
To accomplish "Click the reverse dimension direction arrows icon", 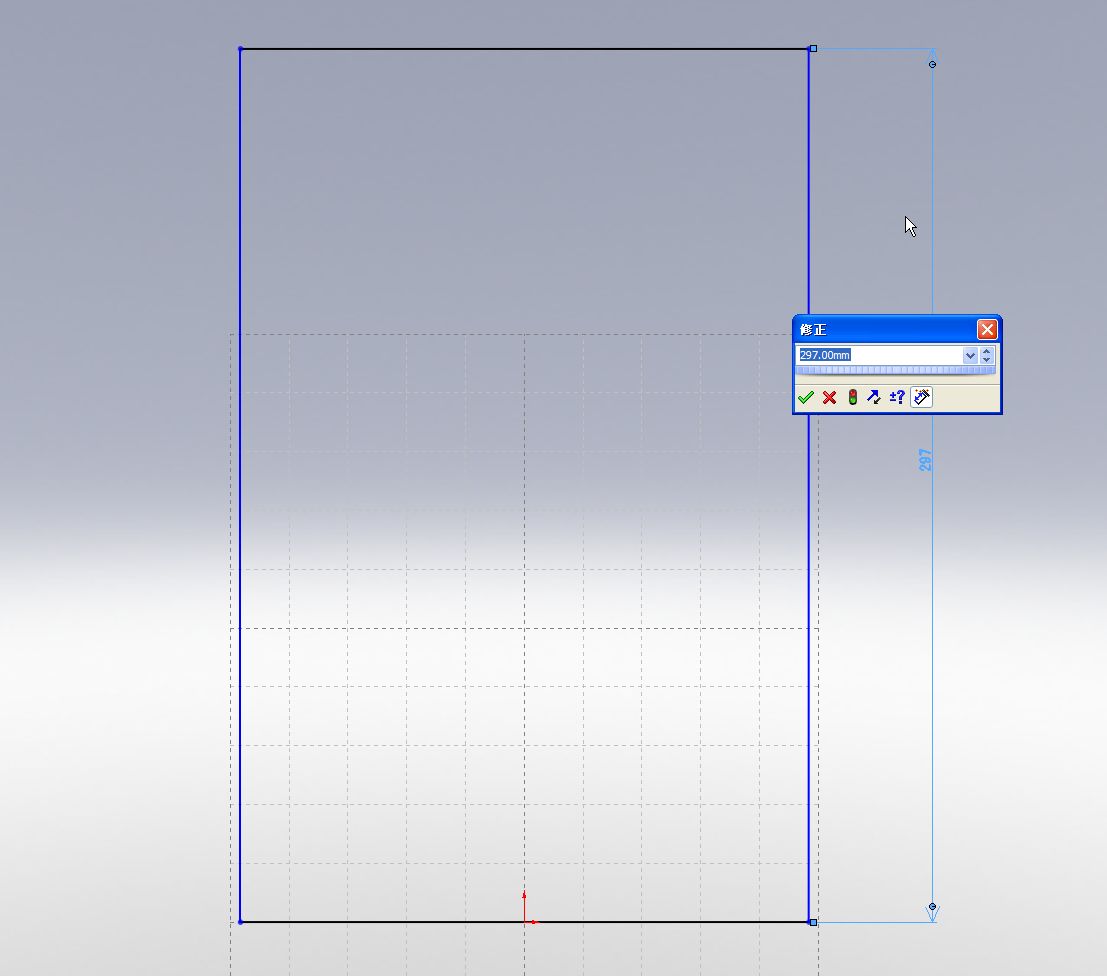I will point(874,397).
